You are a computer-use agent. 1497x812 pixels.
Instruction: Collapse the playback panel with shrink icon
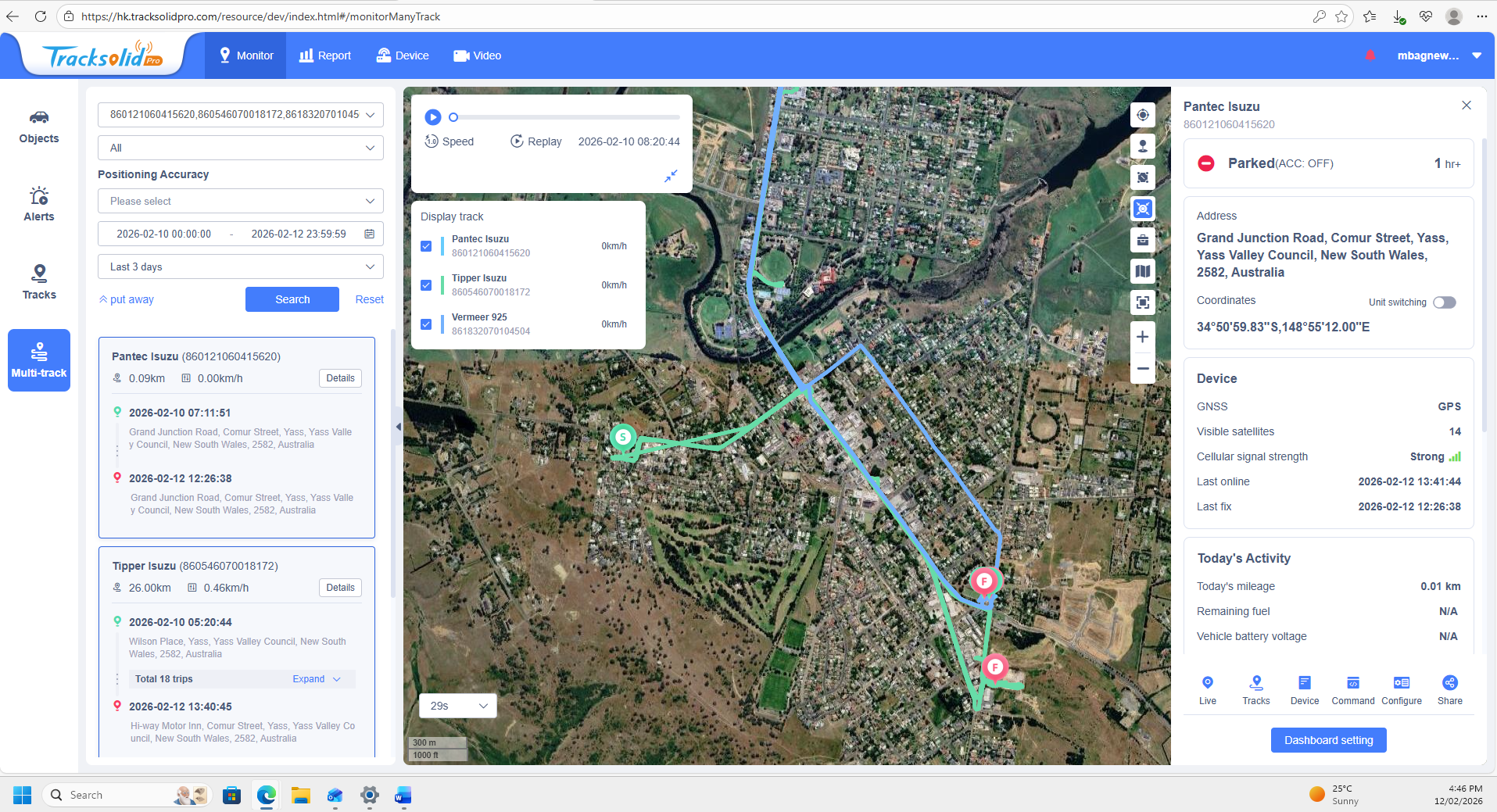[x=671, y=177]
